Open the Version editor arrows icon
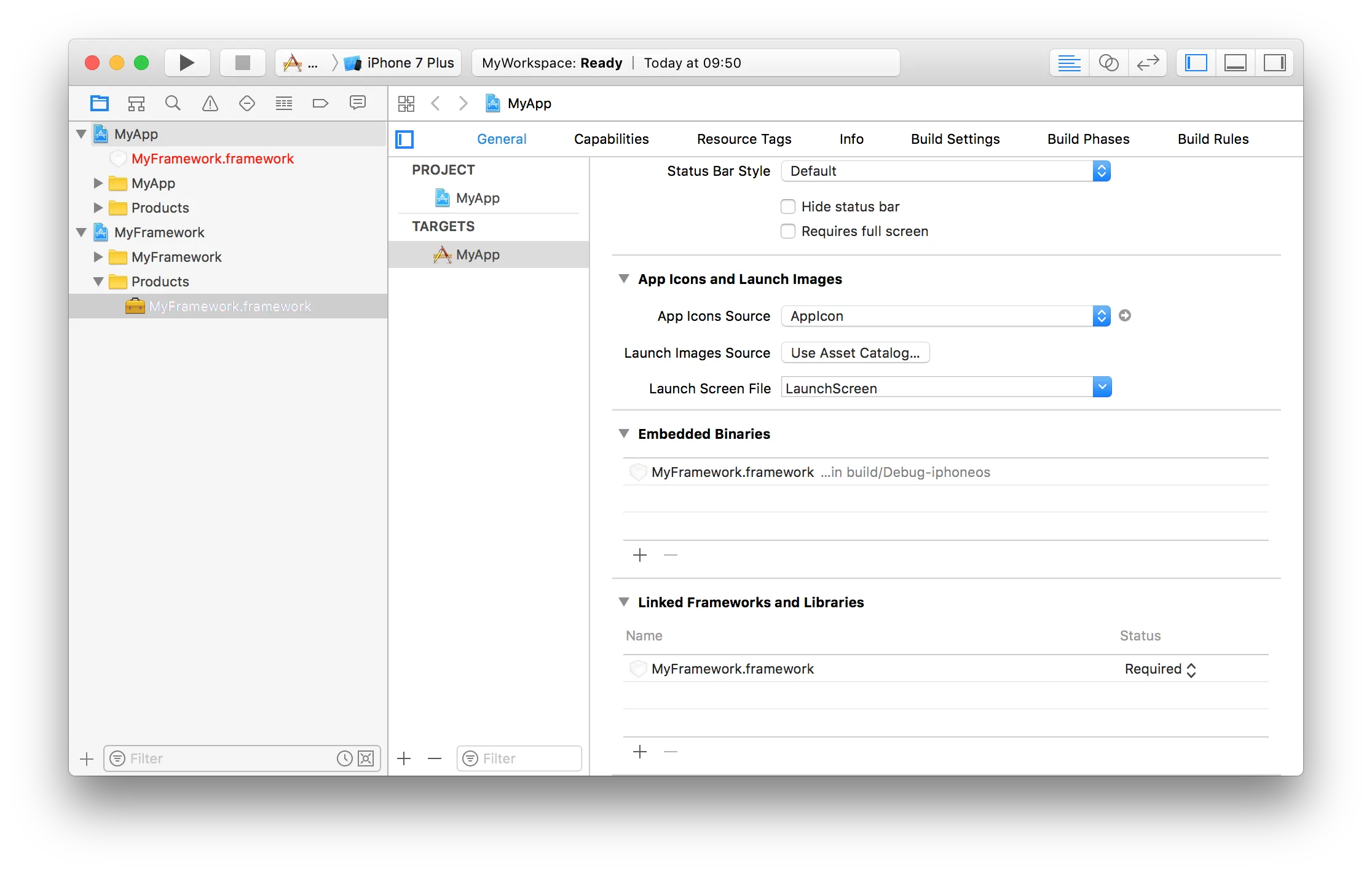The image size is (1372, 874). (x=1147, y=63)
